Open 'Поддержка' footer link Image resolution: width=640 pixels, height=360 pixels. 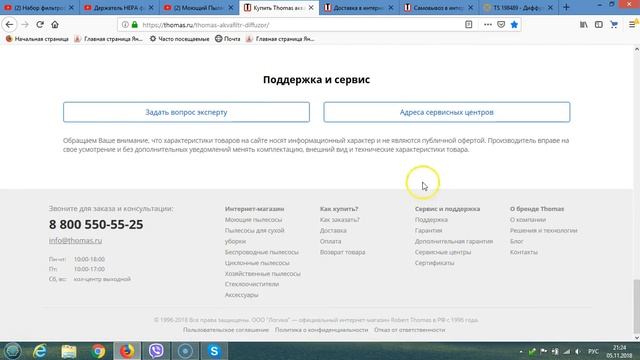point(431,220)
